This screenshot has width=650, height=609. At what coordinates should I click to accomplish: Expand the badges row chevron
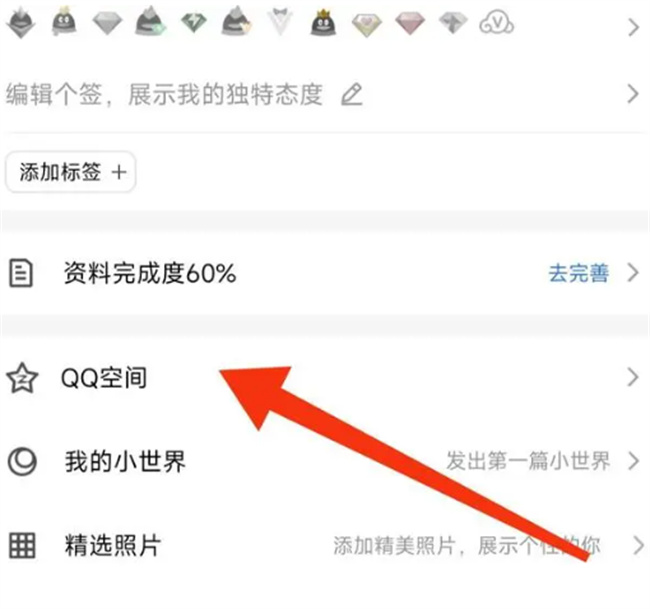pyautogui.click(x=633, y=27)
